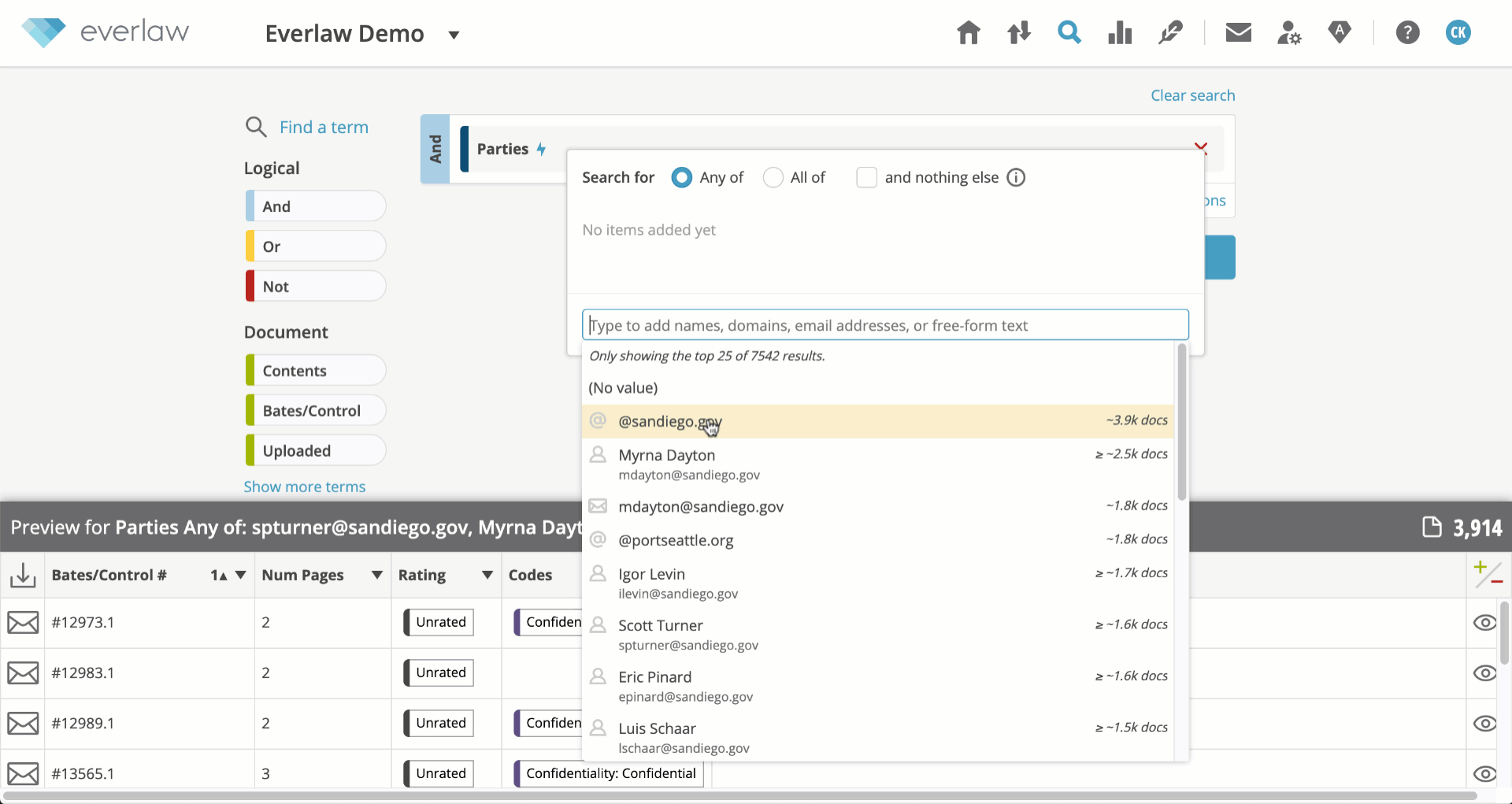Viewport: 1512px width, 804px height.
Task: Click the export download icon in table header
Action: pos(23,575)
